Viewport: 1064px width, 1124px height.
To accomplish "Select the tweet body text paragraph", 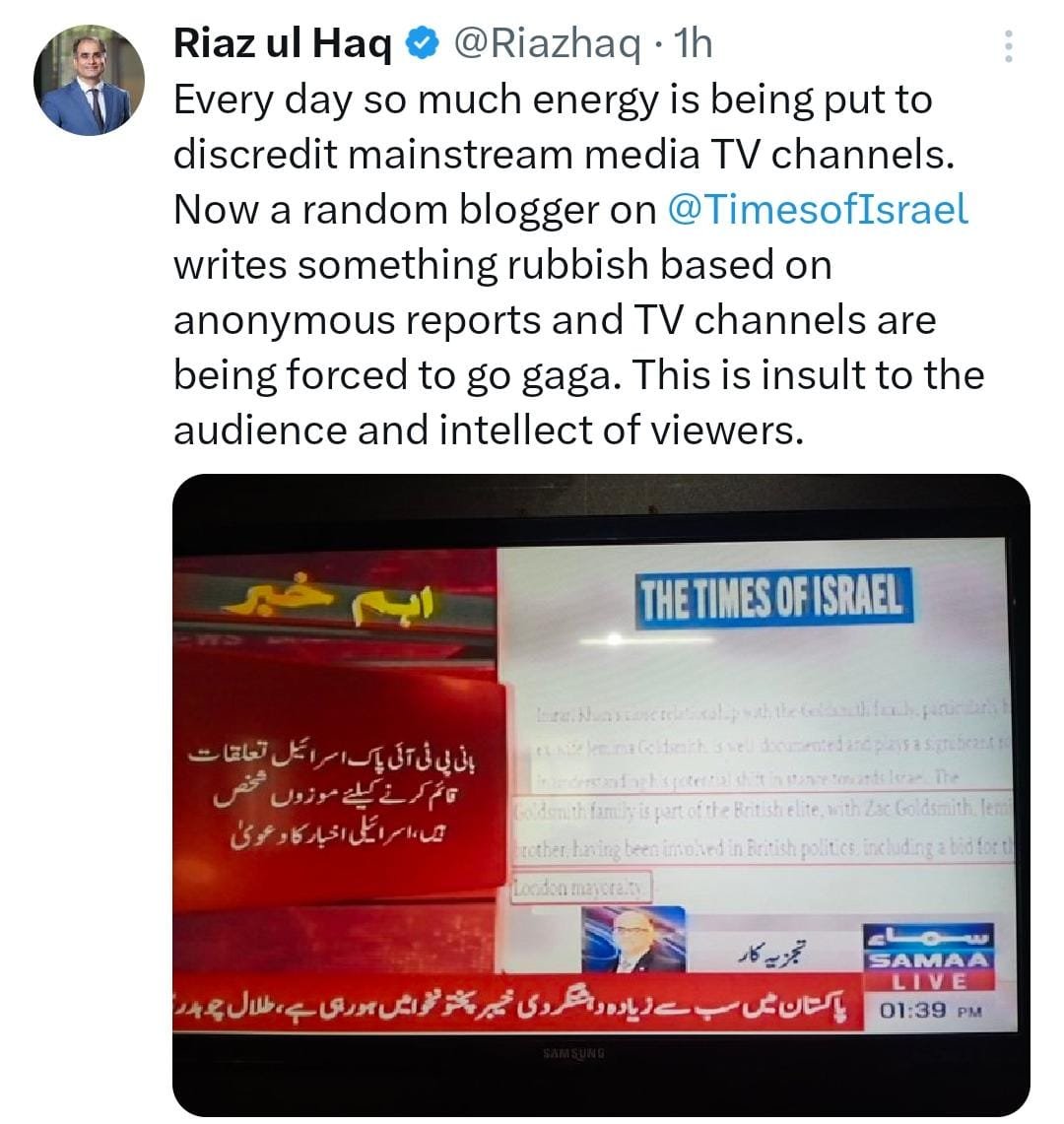I will point(579,264).
